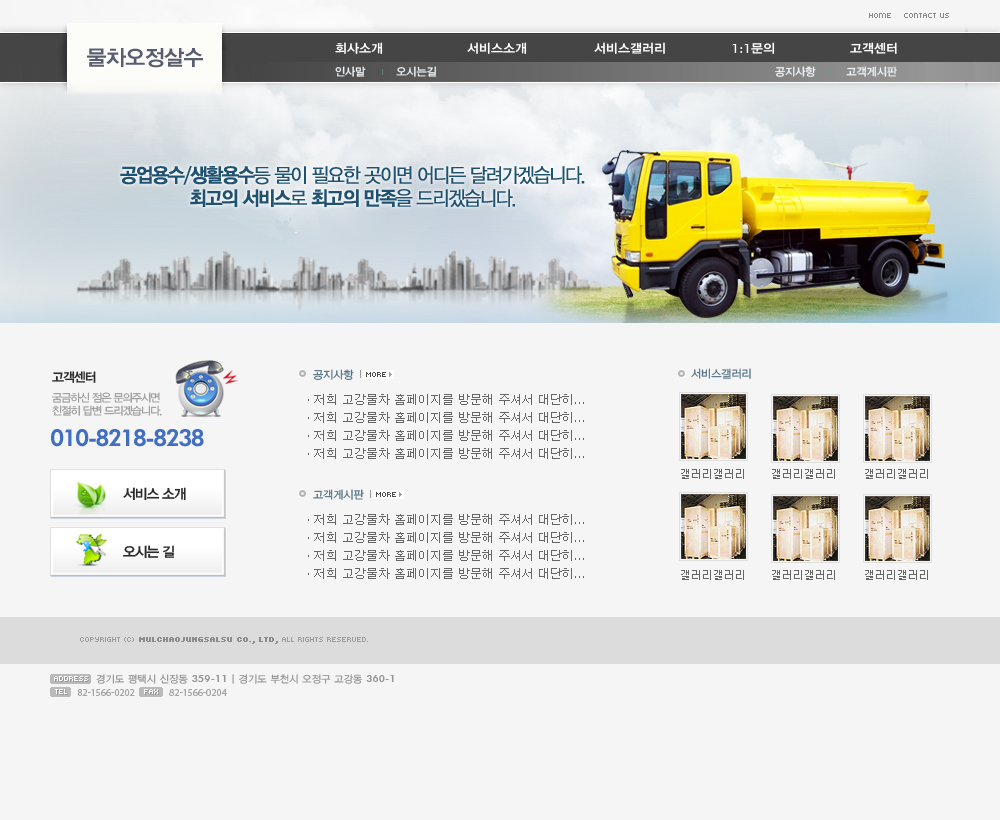The width and height of the screenshot is (1000, 820).
Task: Click the HOME link at top right
Action: (879, 15)
